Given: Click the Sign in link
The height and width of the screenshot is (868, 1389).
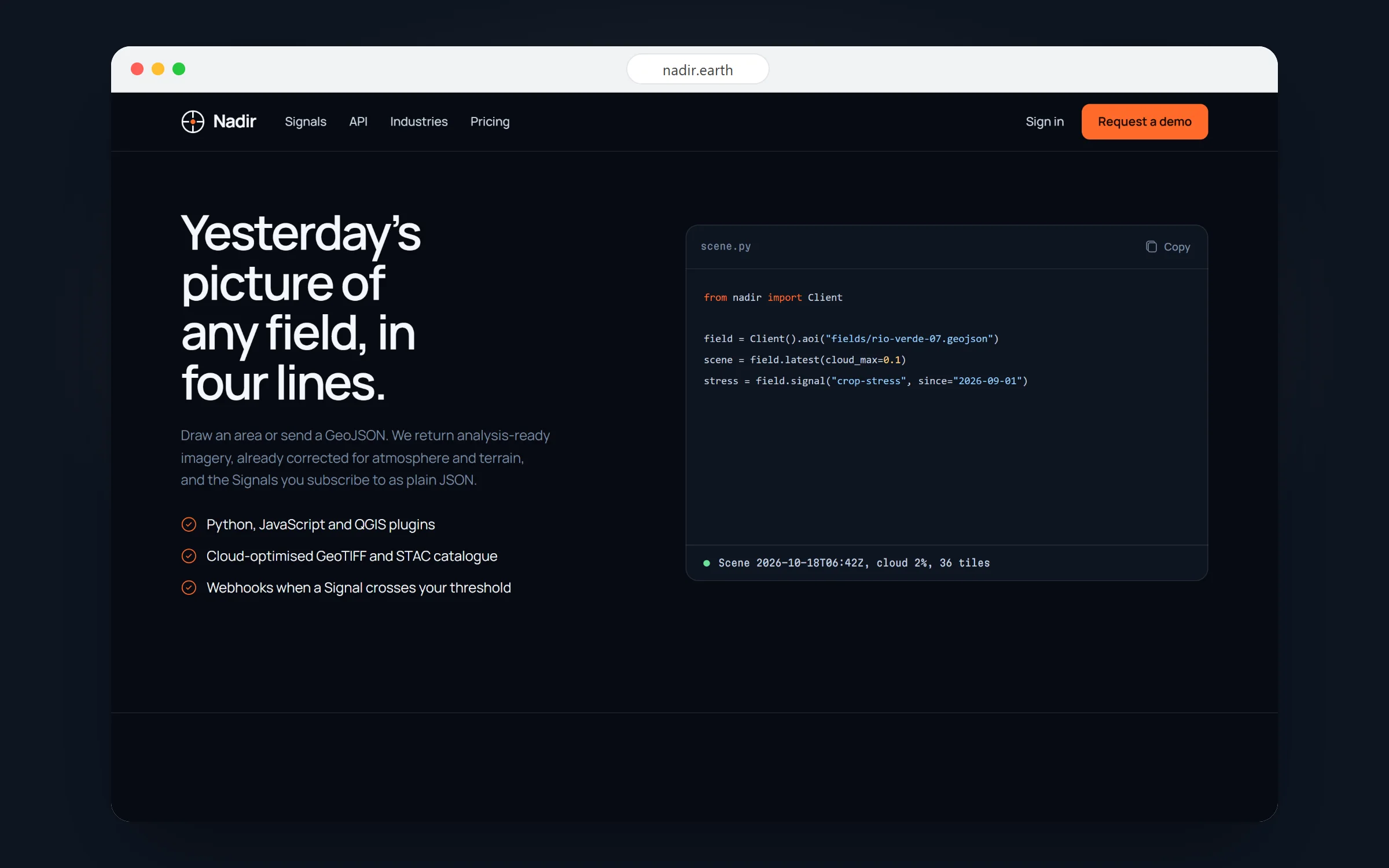Looking at the screenshot, I should tap(1045, 122).
